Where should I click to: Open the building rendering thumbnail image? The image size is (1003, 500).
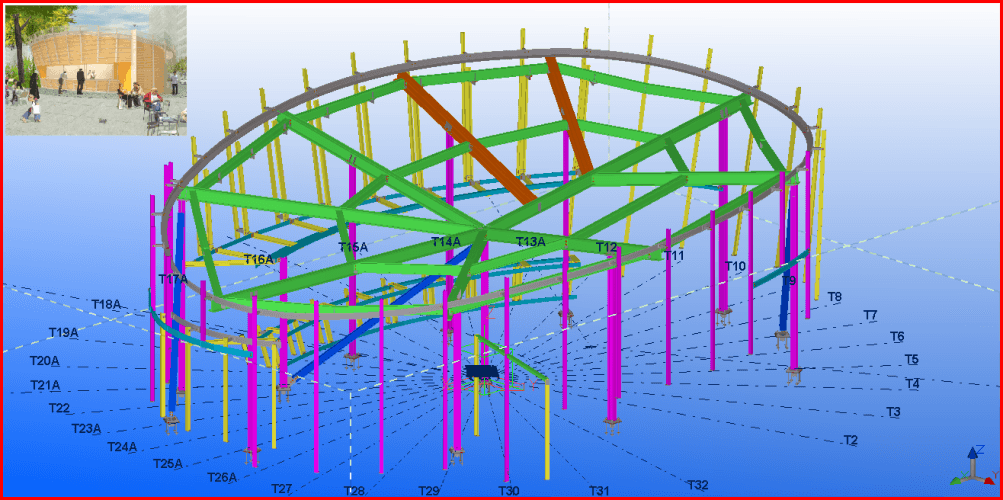click(x=96, y=70)
